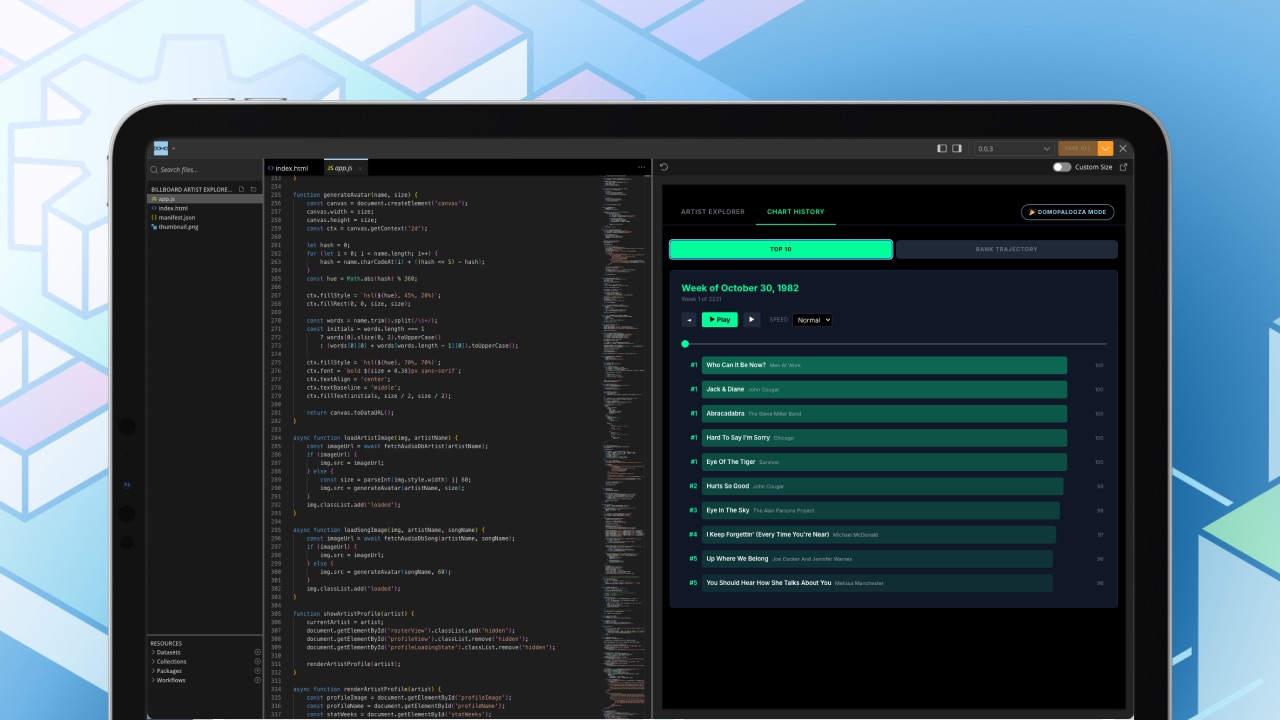Toggle the left sidebar layout icon
1280x720 pixels.
[x=942, y=148]
